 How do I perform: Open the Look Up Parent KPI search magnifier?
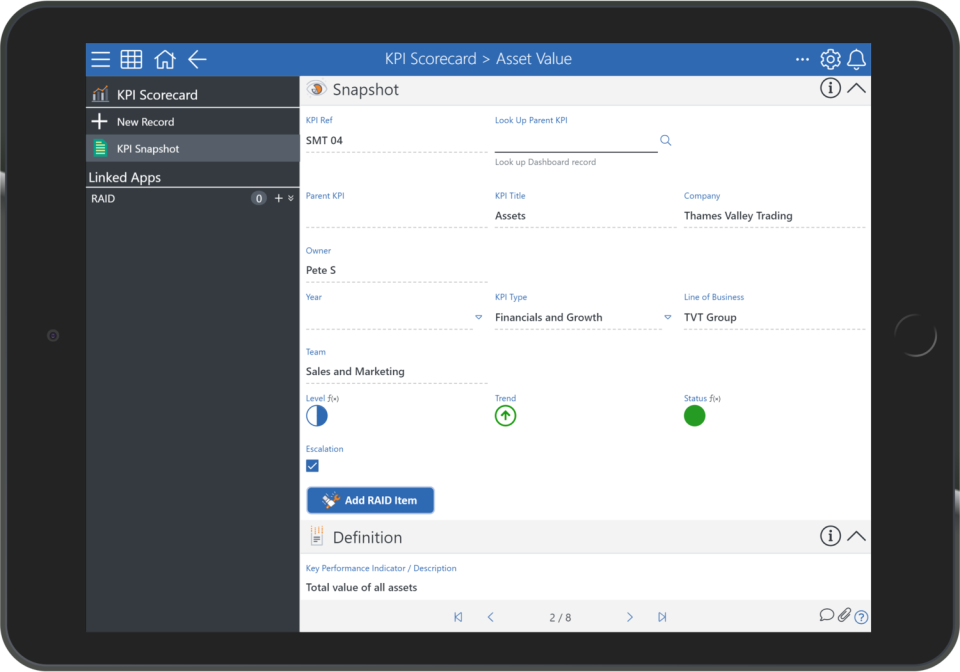pos(665,141)
